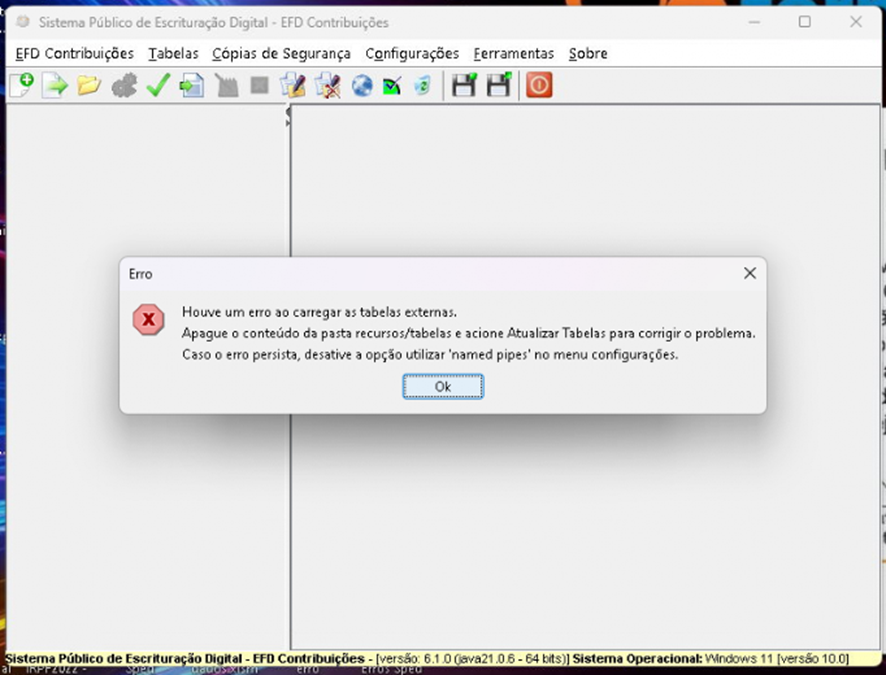The width and height of the screenshot is (886, 675).
Task: Open the Configurações menu
Action: 411,54
